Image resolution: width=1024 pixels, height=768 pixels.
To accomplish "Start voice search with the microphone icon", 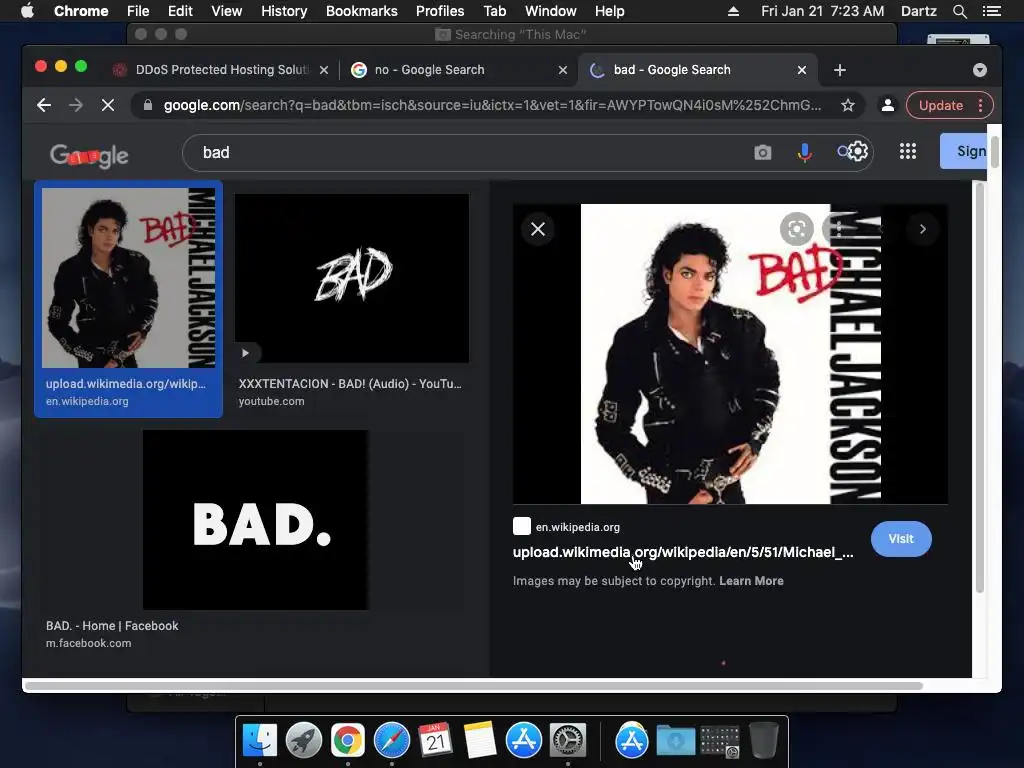I will pos(805,153).
